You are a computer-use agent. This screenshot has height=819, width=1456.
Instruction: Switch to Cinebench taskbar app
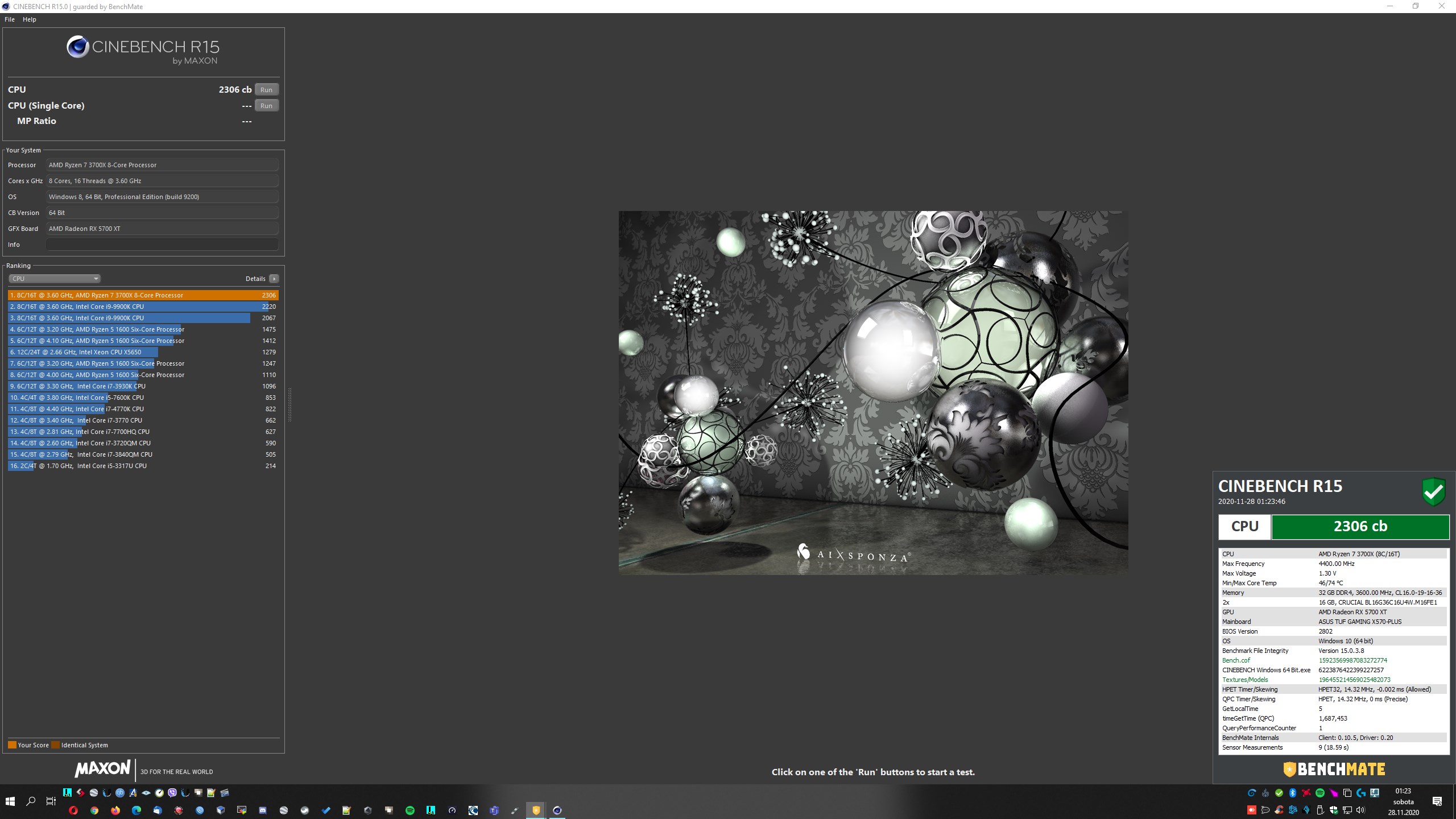pos(557,810)
